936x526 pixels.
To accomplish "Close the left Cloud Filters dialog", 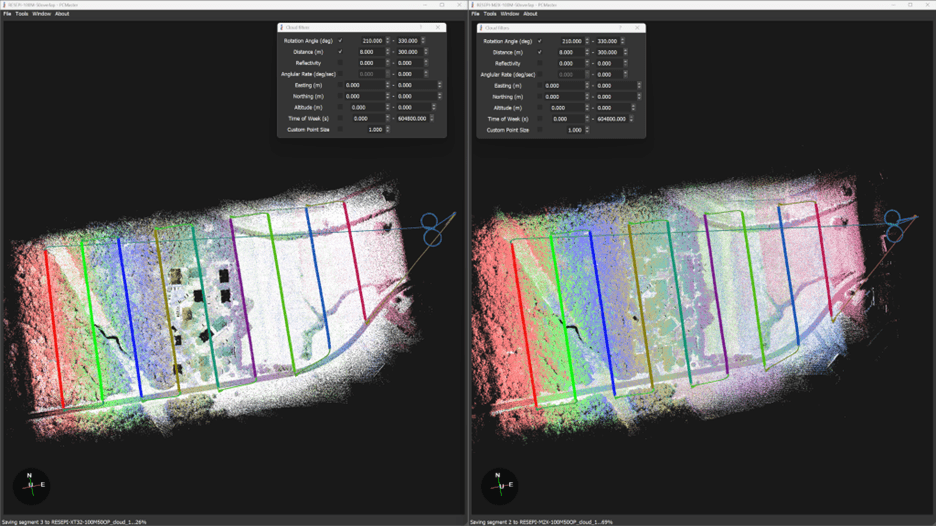I will (438, 28).
